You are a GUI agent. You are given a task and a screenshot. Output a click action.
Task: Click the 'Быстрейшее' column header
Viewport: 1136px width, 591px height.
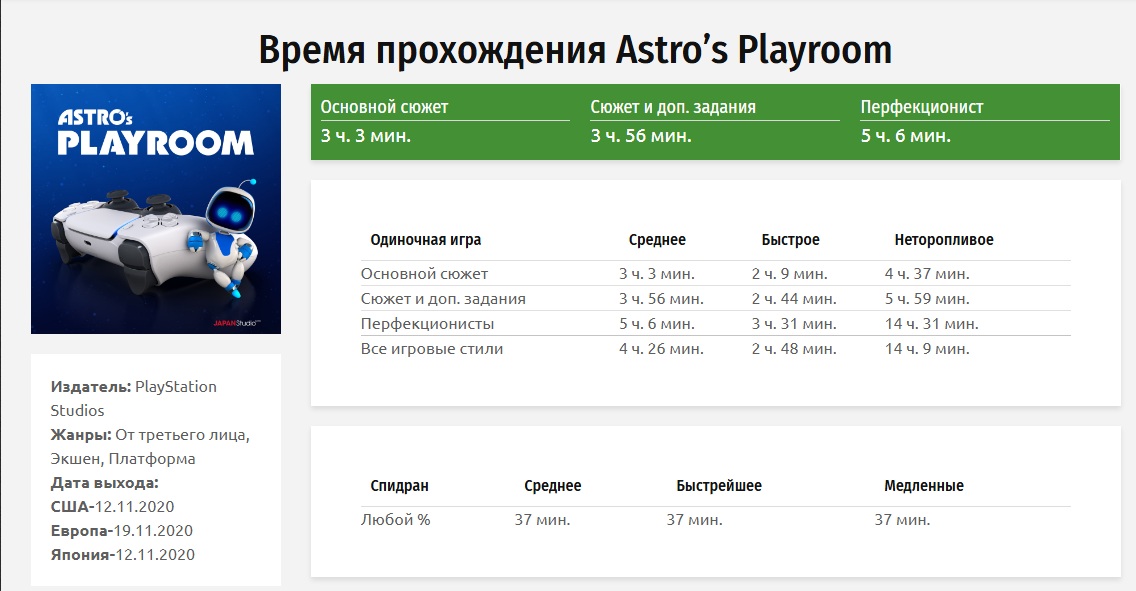click(719, 486)
